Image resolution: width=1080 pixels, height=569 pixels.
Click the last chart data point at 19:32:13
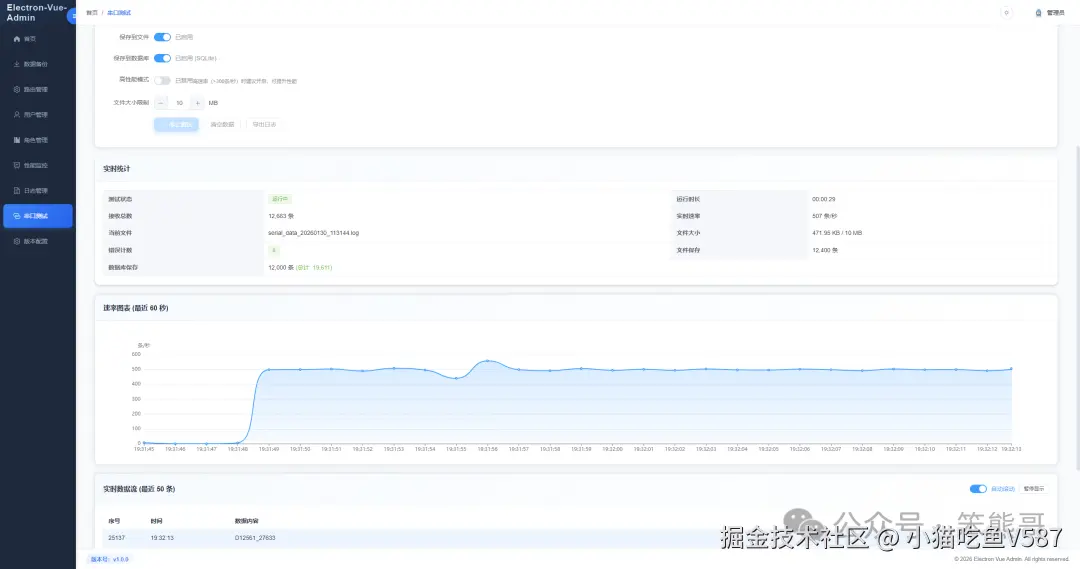pos(1011,369)
